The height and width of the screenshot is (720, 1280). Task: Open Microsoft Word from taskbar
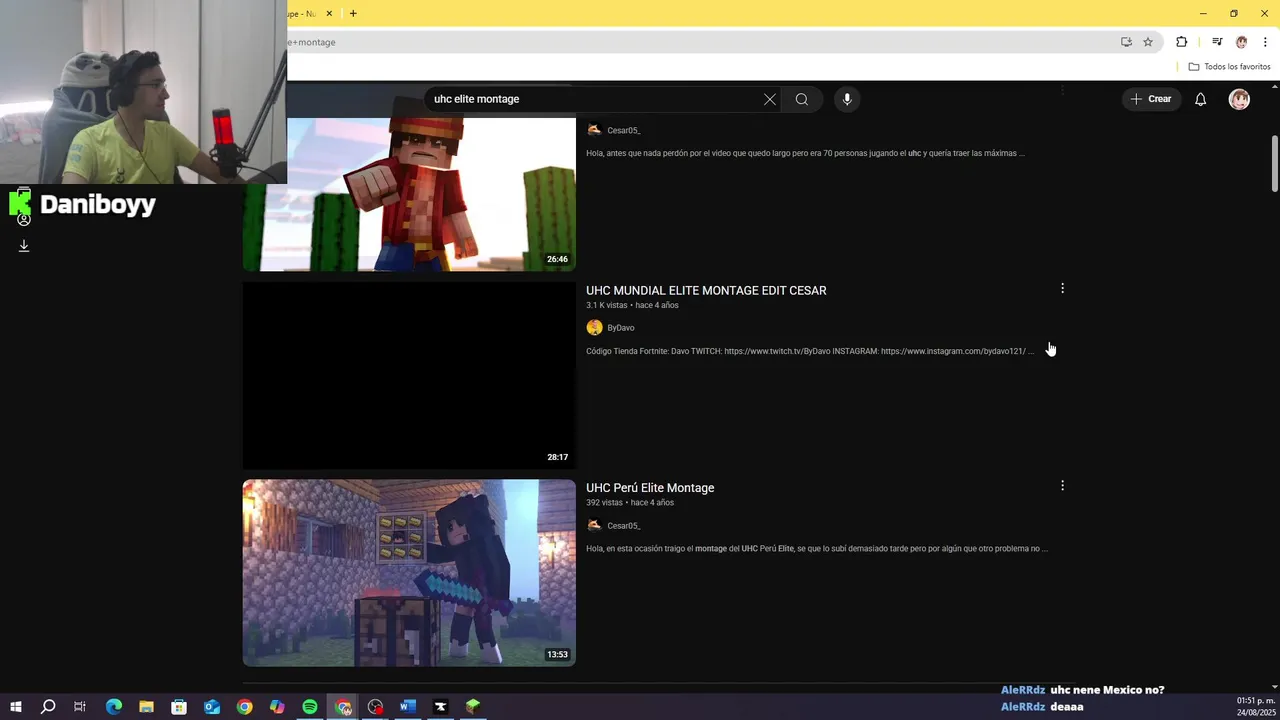408,707
